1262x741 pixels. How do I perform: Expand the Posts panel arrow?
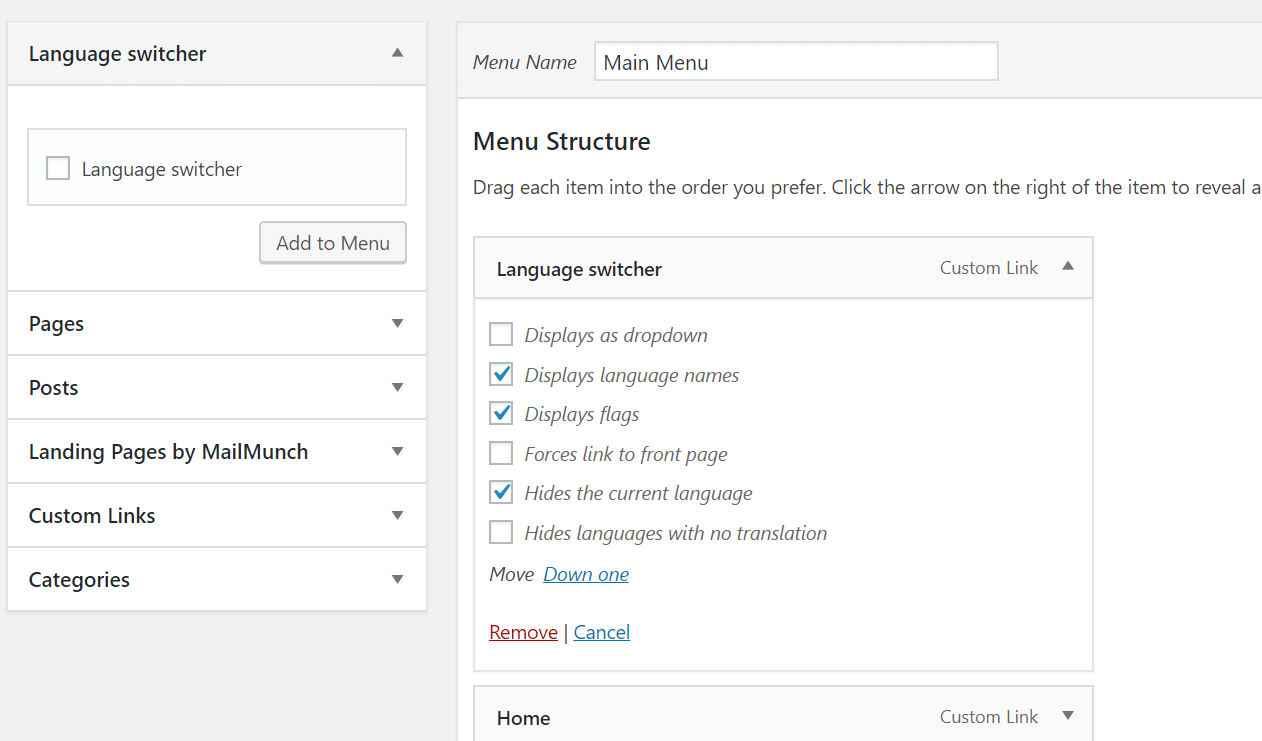click(x=397, y=387)
